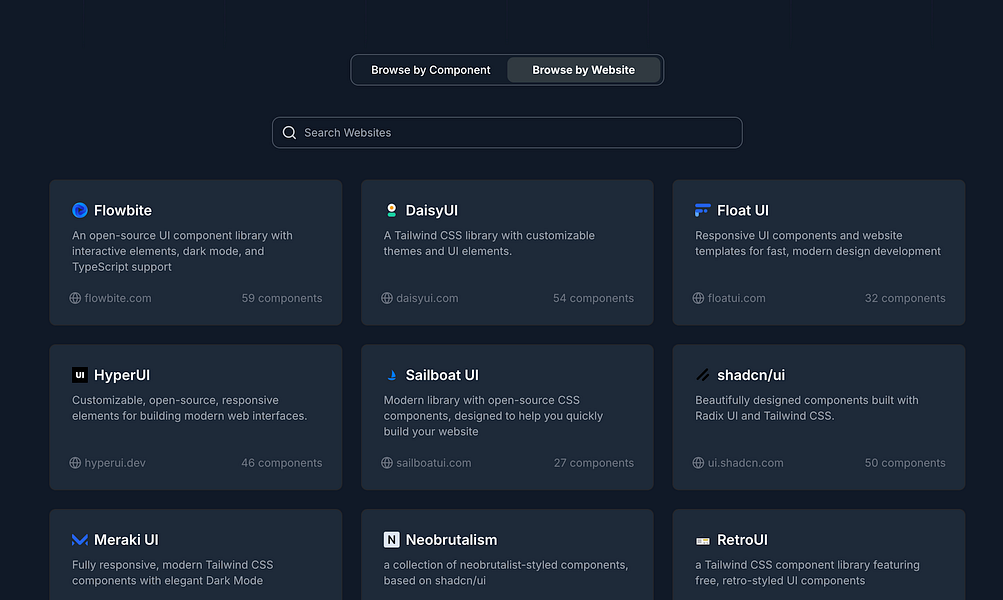Click the HyperUI logo icon
This screenshot has width=1003, height=600.
80,375
